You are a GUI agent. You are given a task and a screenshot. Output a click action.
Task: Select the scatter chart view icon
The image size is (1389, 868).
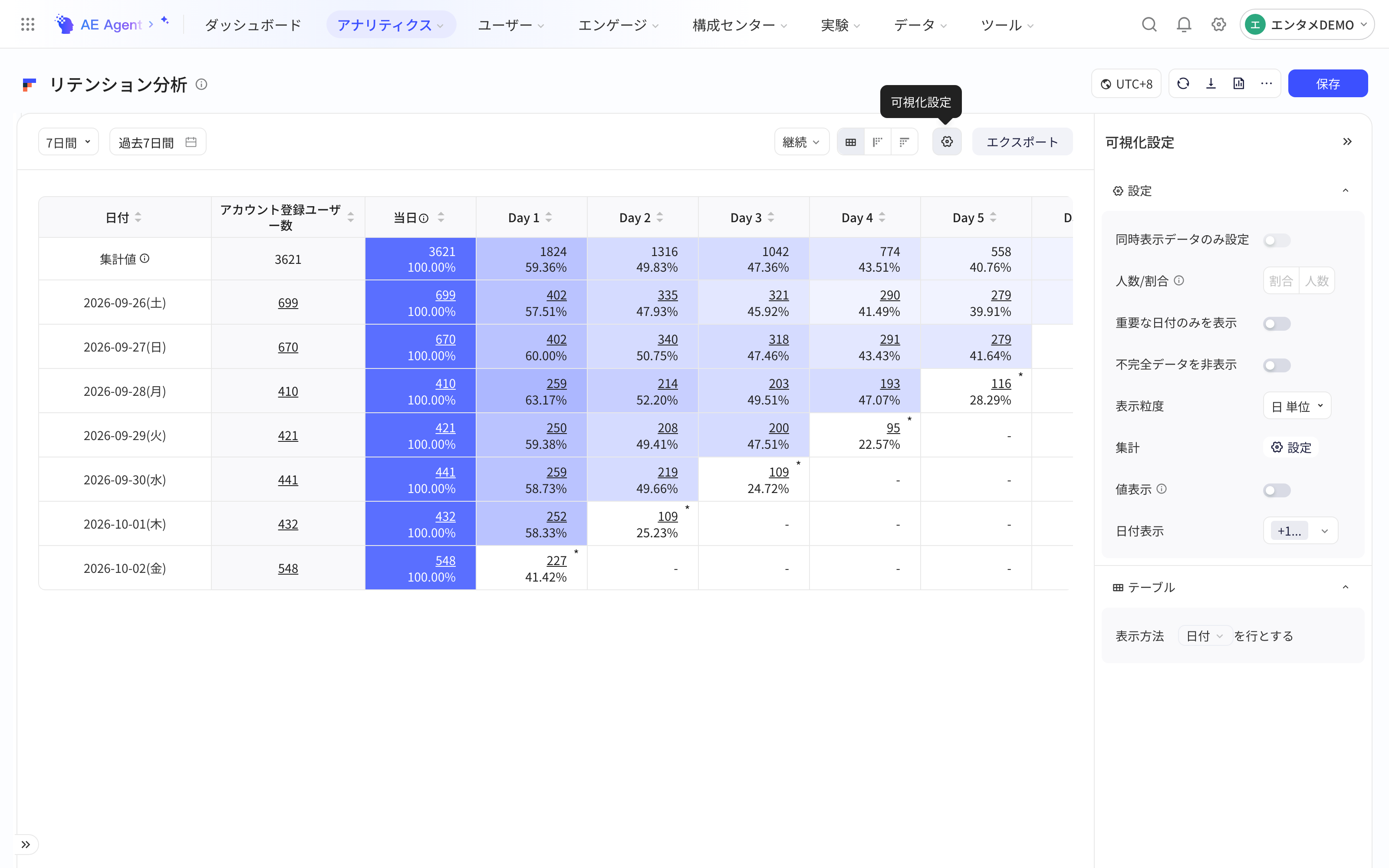pyautogui.click(x=878, y=142)
